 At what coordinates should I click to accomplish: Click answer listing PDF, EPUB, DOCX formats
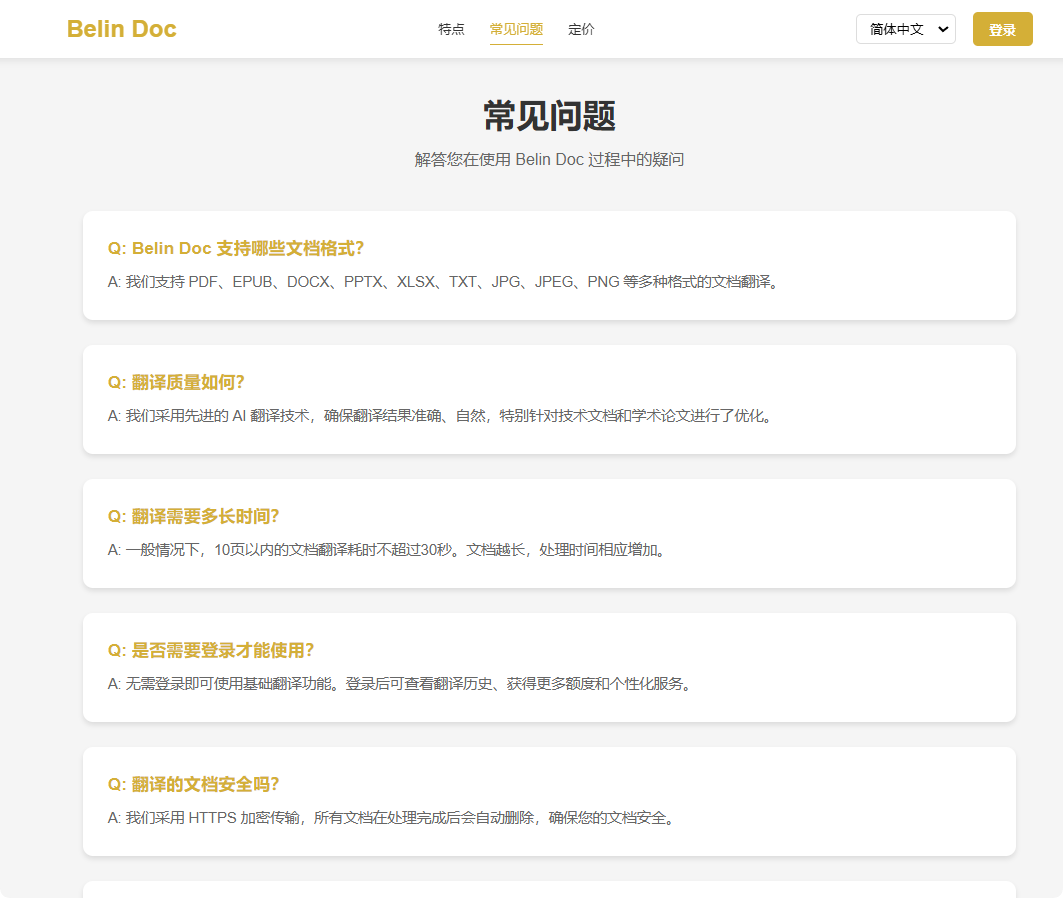pos(442,281)
